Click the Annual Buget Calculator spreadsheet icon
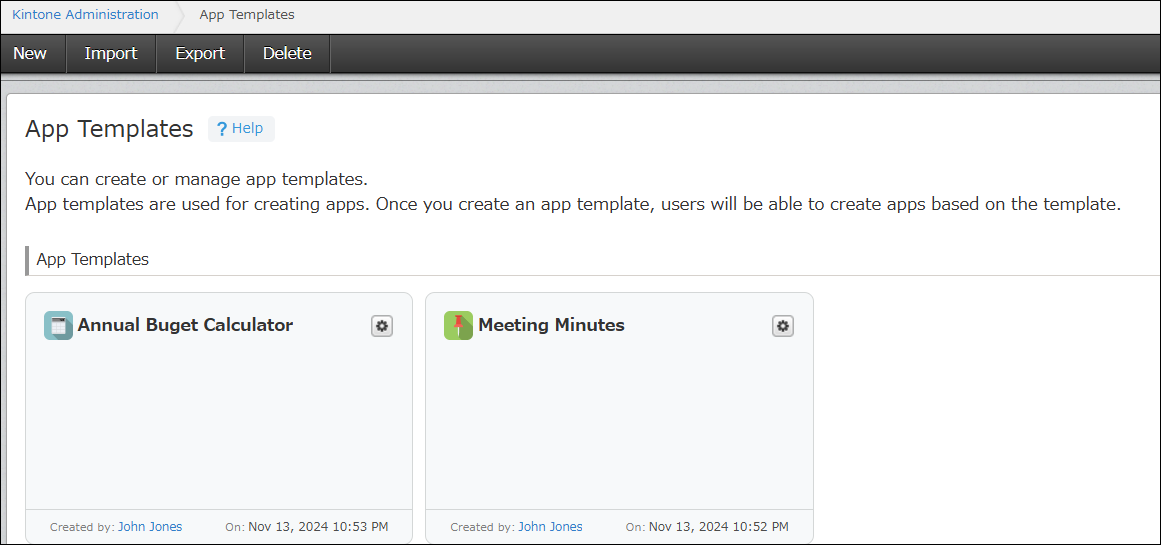The height and width of the screenshot is (545, 1161). (x=58, y=325)
